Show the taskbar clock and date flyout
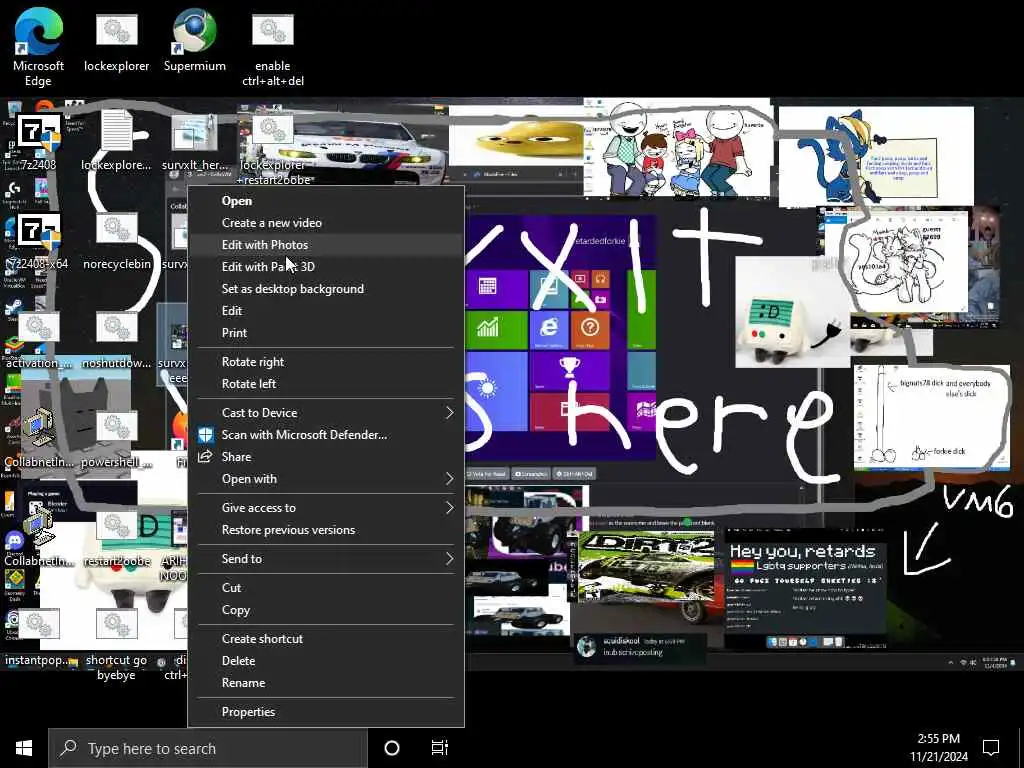The height and width of the screenshot is (768, 1024). coord(938,748)
